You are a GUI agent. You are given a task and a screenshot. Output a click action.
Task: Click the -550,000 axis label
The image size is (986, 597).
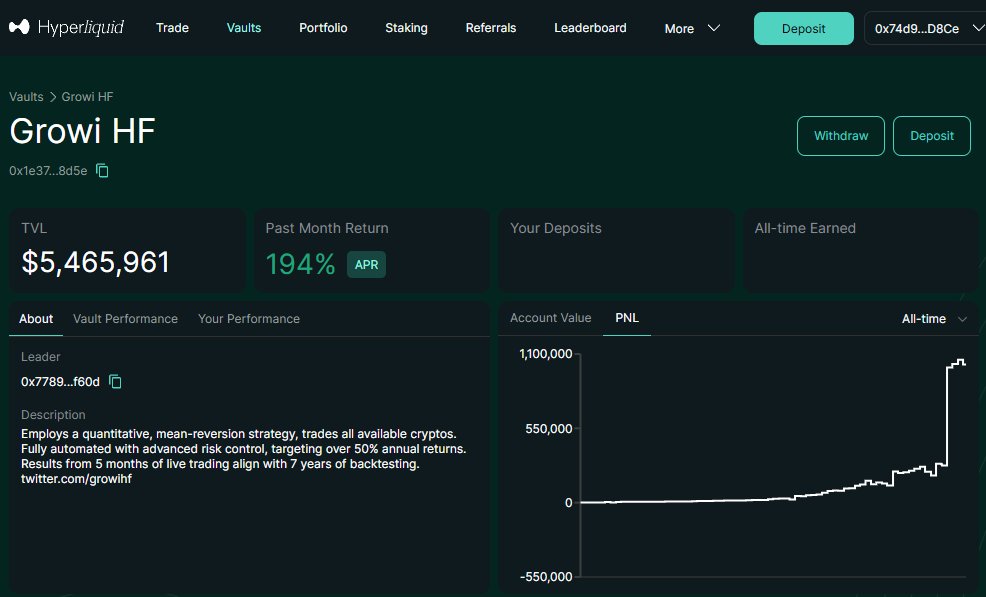[x=546, y=576]
